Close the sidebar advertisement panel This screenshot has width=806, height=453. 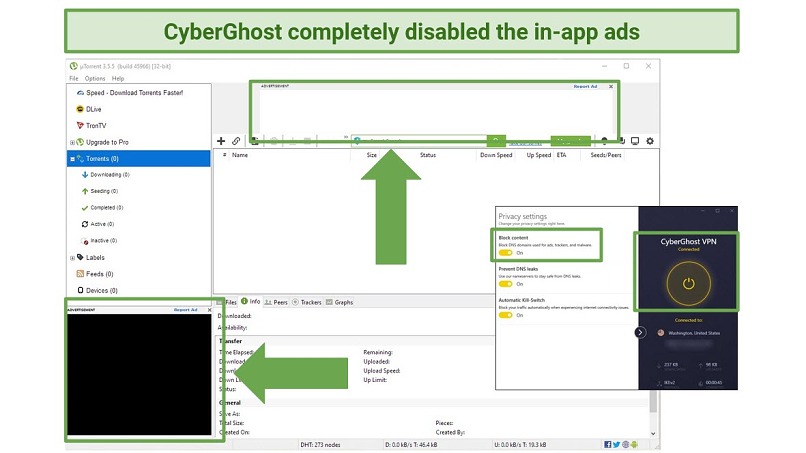pos(209,310)
